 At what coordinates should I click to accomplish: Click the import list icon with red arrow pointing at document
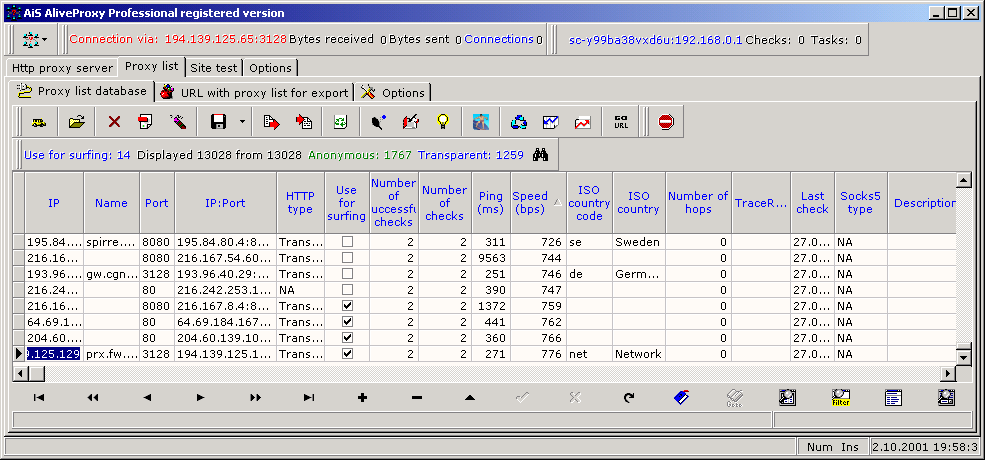click(x=305, y=122)
